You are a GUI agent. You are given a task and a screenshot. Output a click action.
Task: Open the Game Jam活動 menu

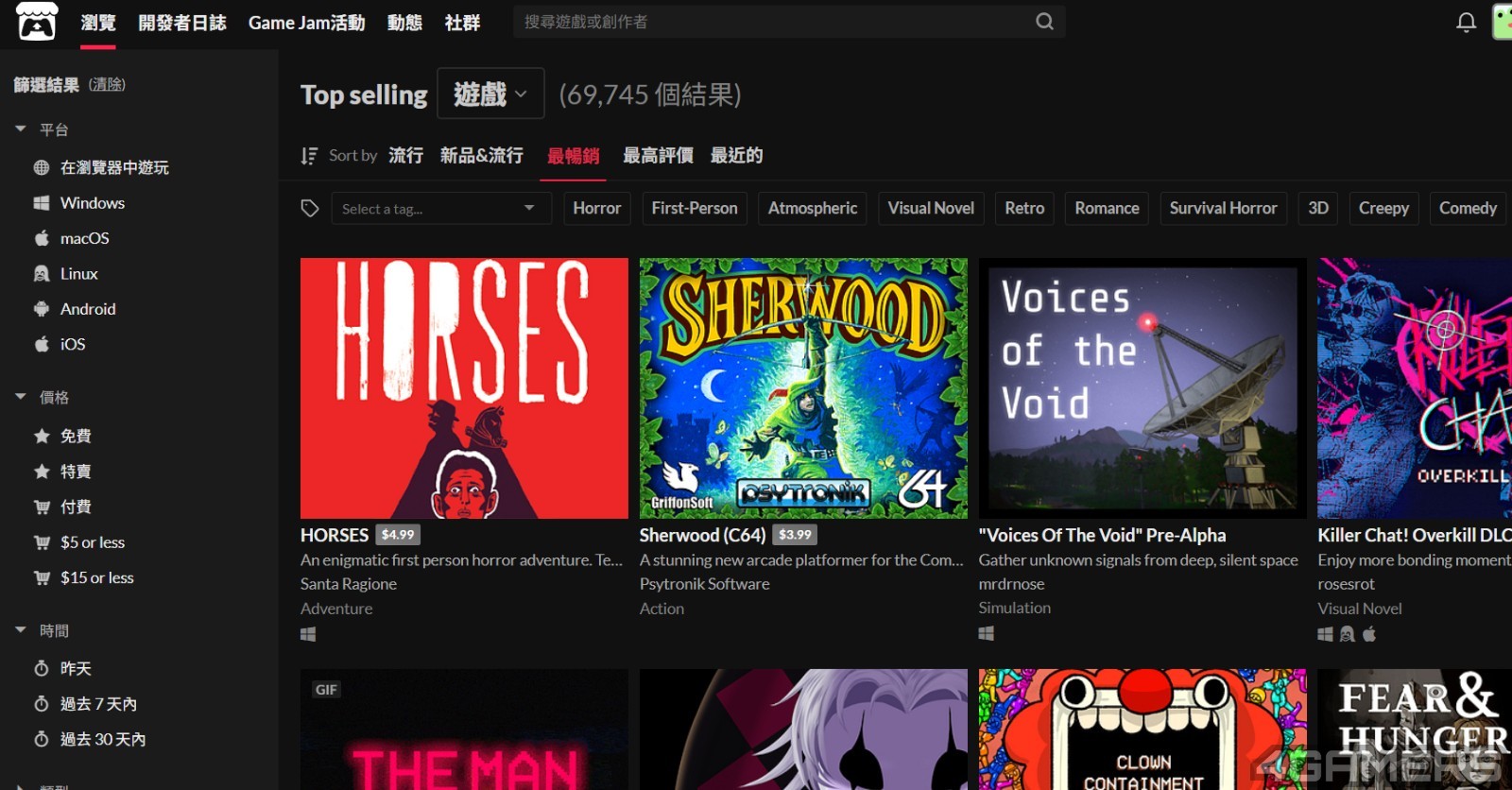306,23
